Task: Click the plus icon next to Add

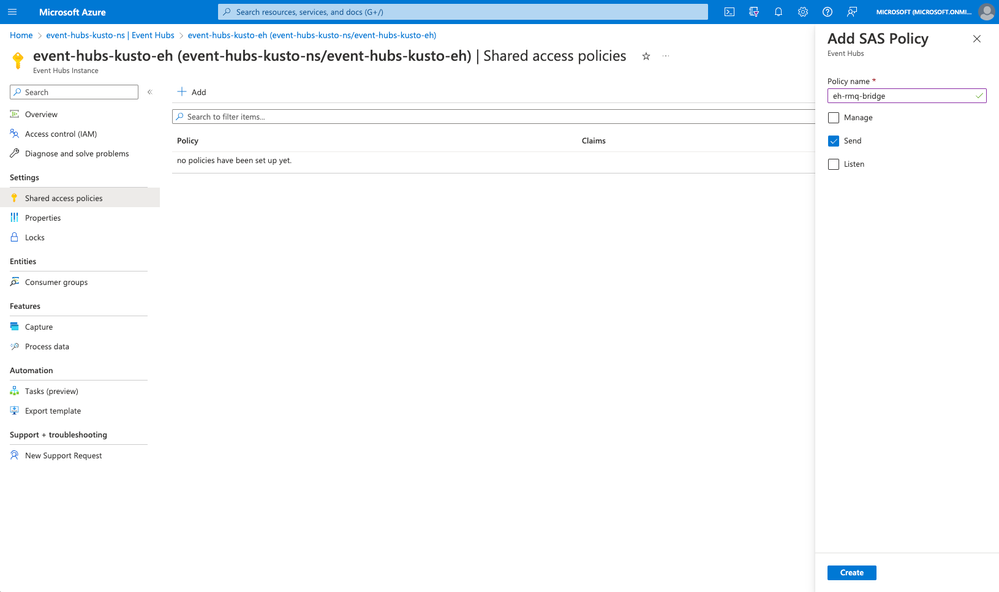Action: coord(182,92)
